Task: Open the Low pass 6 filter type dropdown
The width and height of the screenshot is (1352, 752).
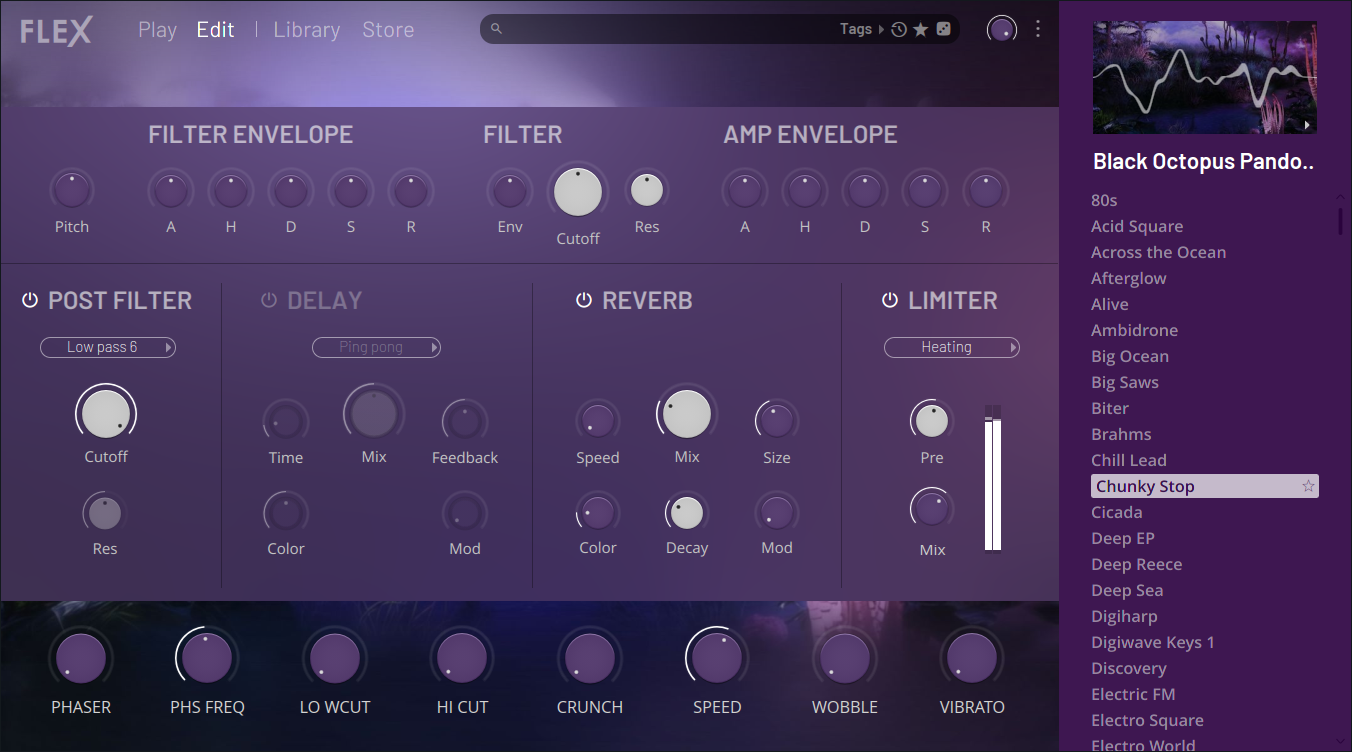Action: (x=108, y=347)
